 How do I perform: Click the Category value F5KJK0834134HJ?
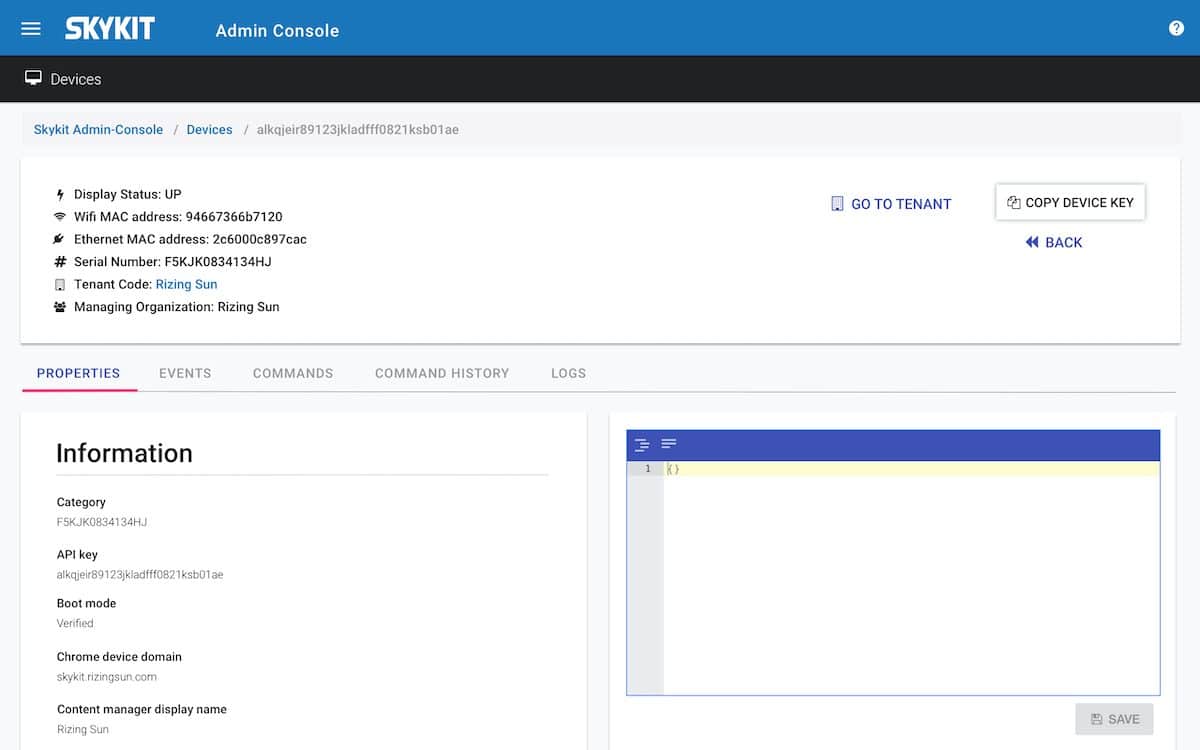[102, 522]
